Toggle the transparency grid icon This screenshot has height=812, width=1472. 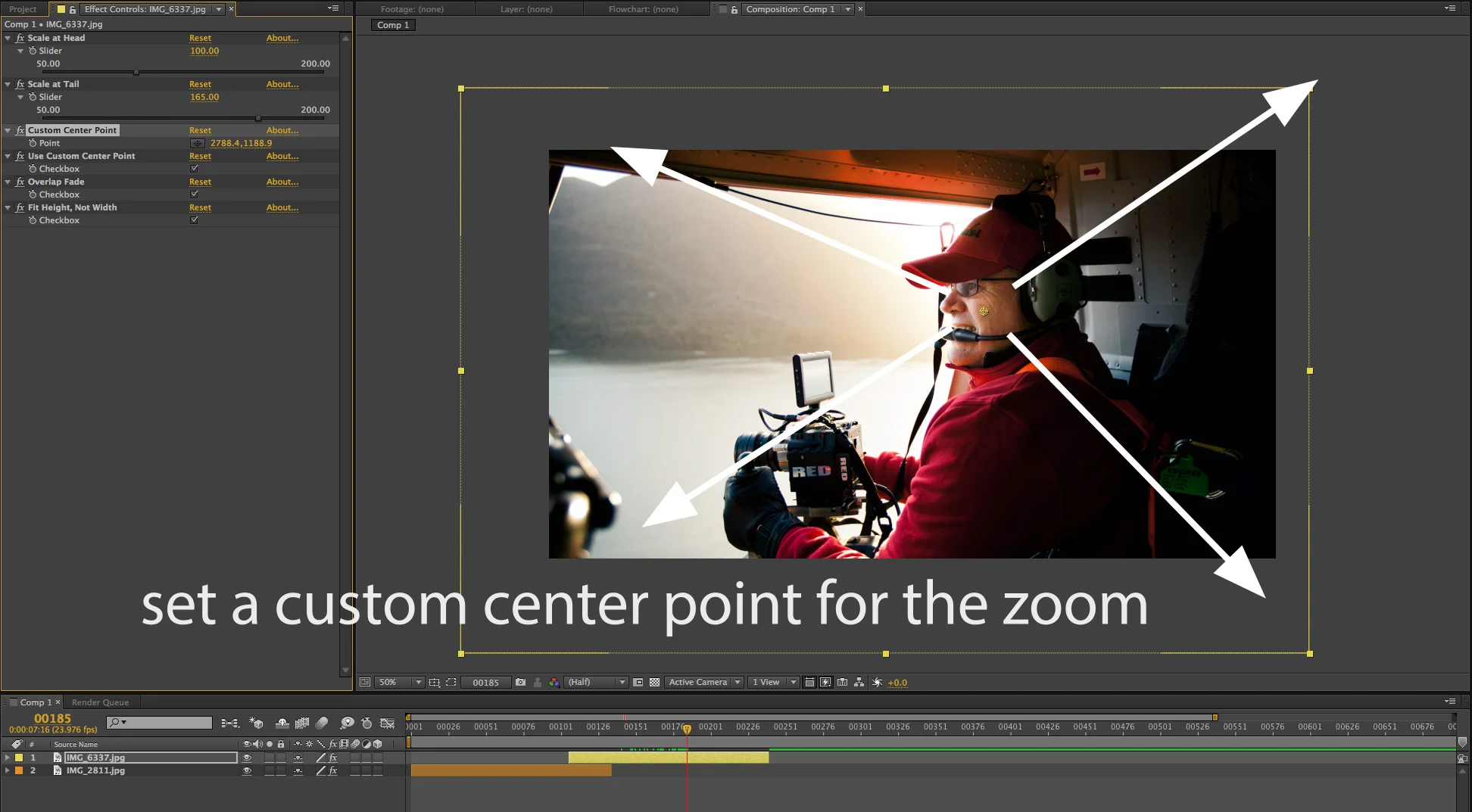click(x=655, y=682)
